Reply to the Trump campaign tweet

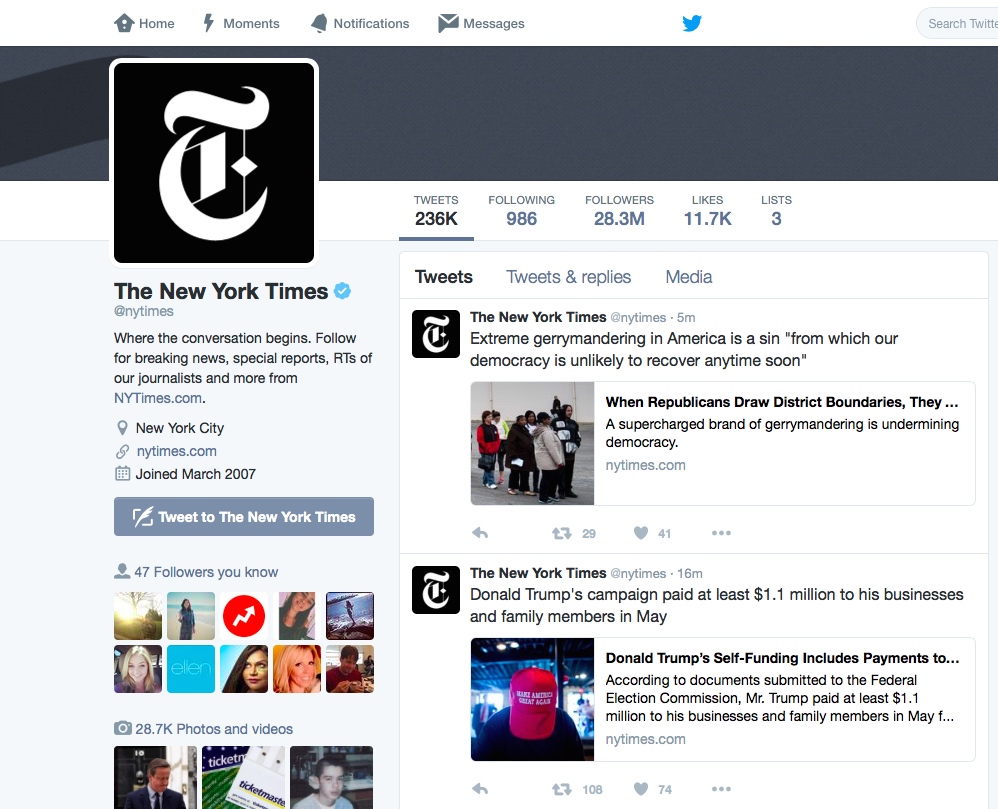(480, 789)
